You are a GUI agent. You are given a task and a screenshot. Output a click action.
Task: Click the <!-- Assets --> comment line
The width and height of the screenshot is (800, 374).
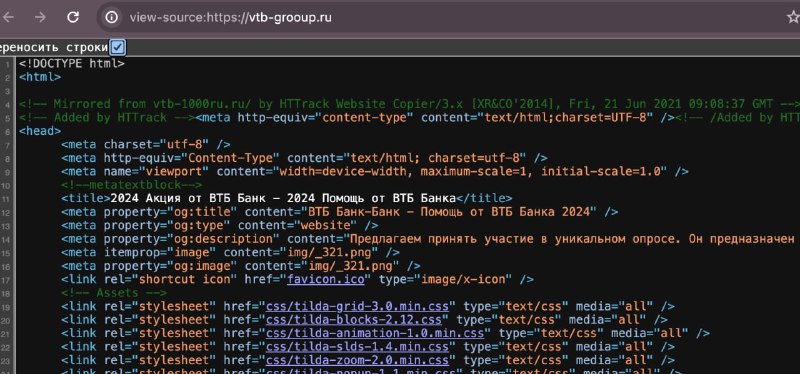click(114, 292)
